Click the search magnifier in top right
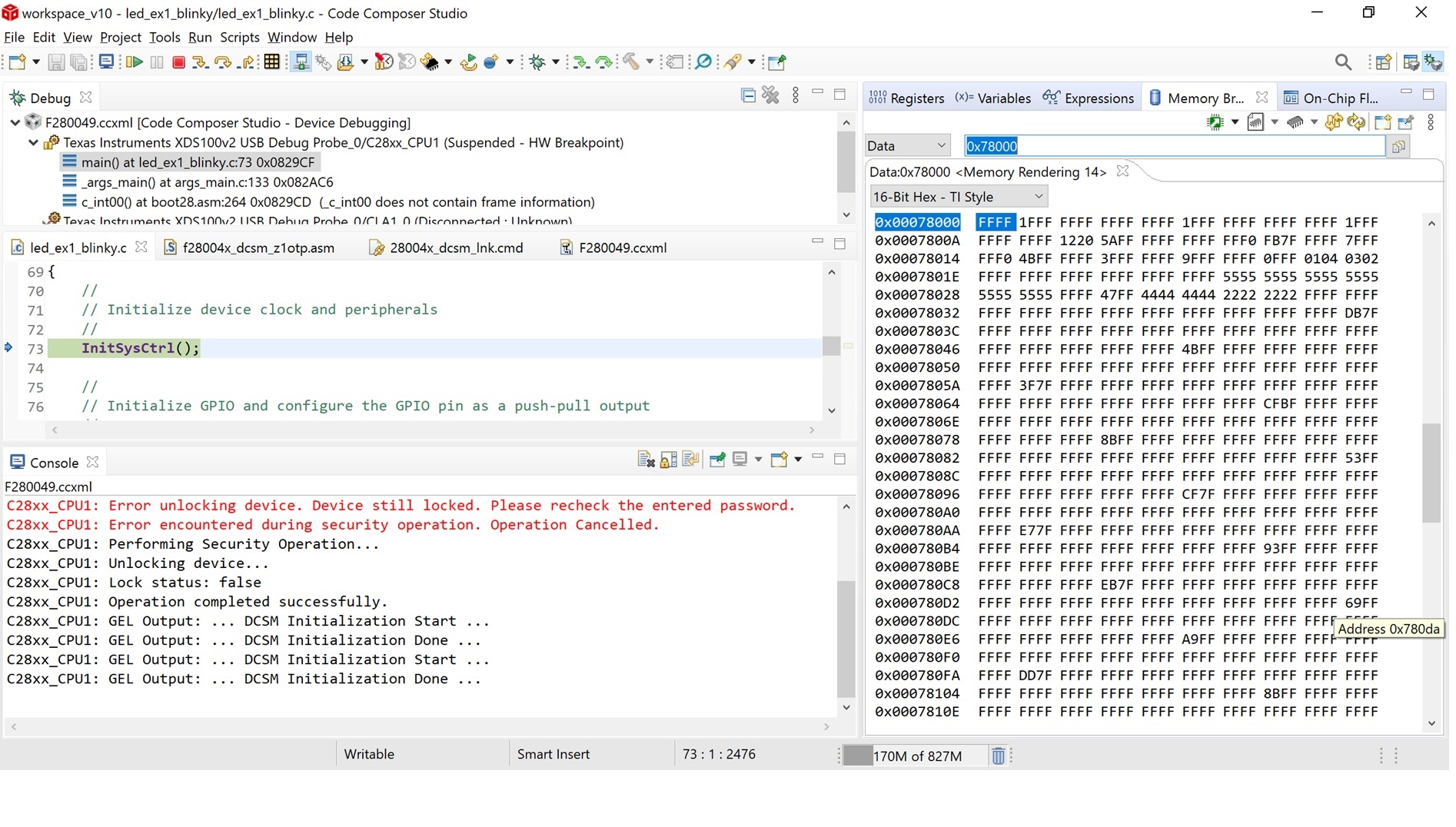Screen dimensions: 1456x827 (x=1343, y=62)
